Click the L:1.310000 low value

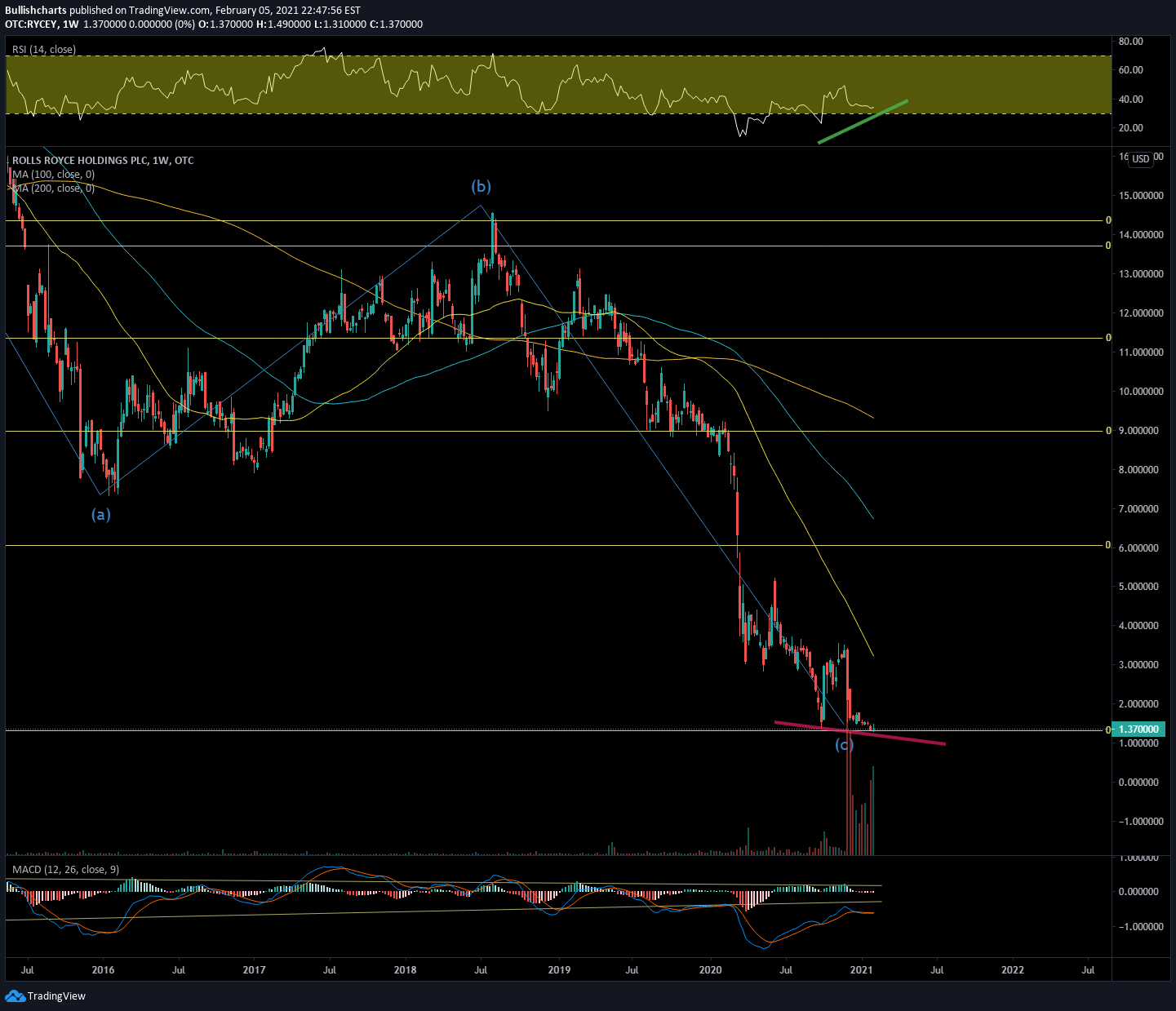point(340,24)
